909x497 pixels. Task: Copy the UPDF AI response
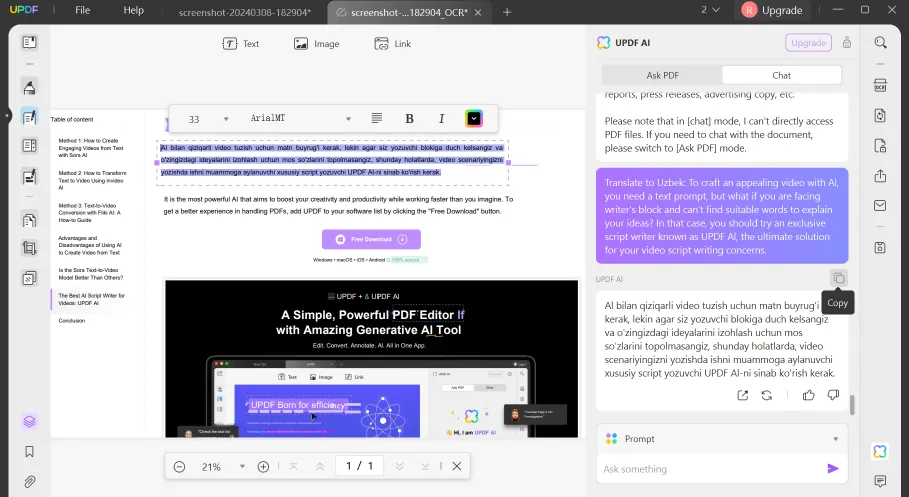tap(838, 278)
